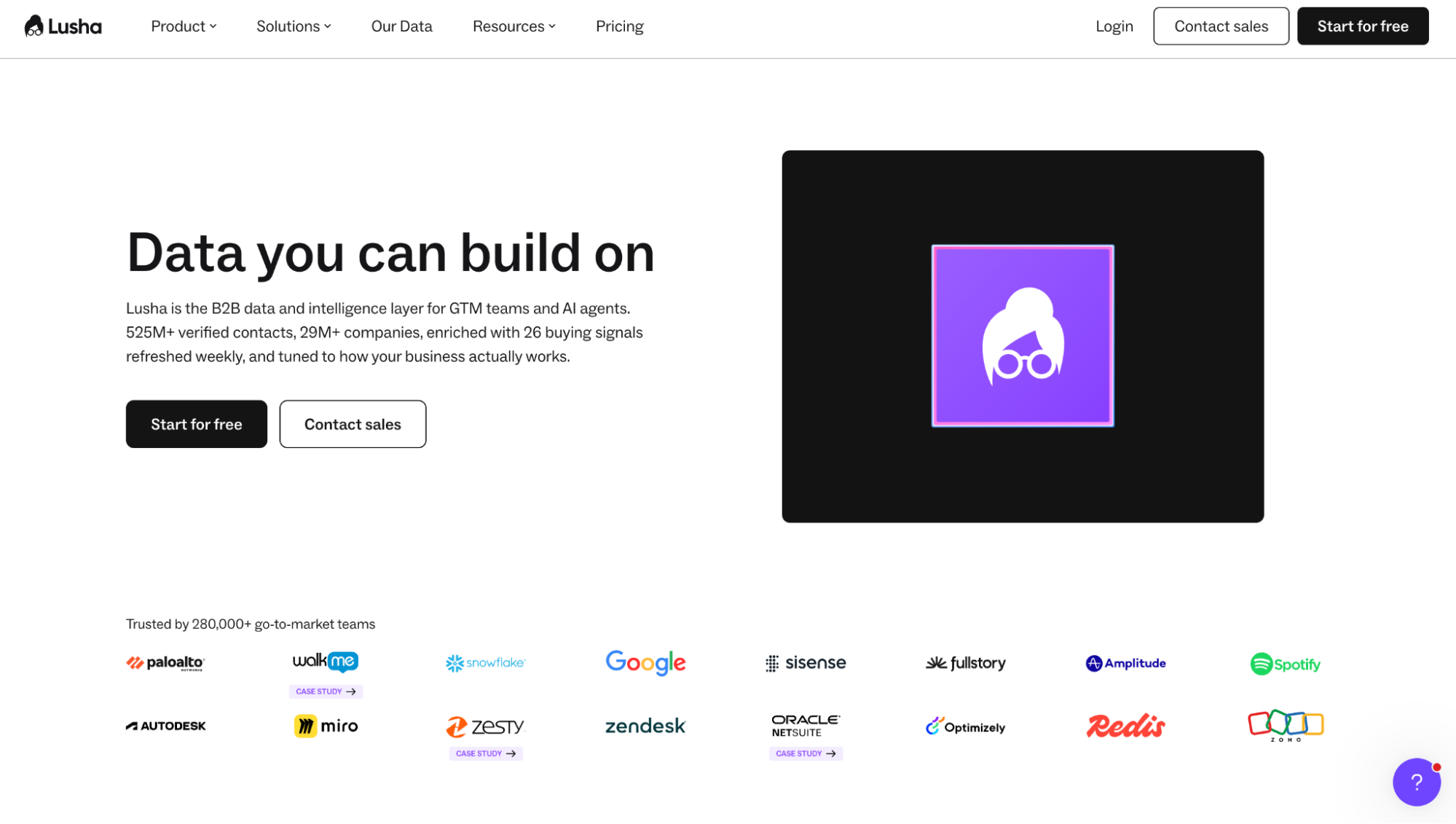Screen dimensions: 1456x824
Task: Click the Optimizely logo
Action: [966, 726]
